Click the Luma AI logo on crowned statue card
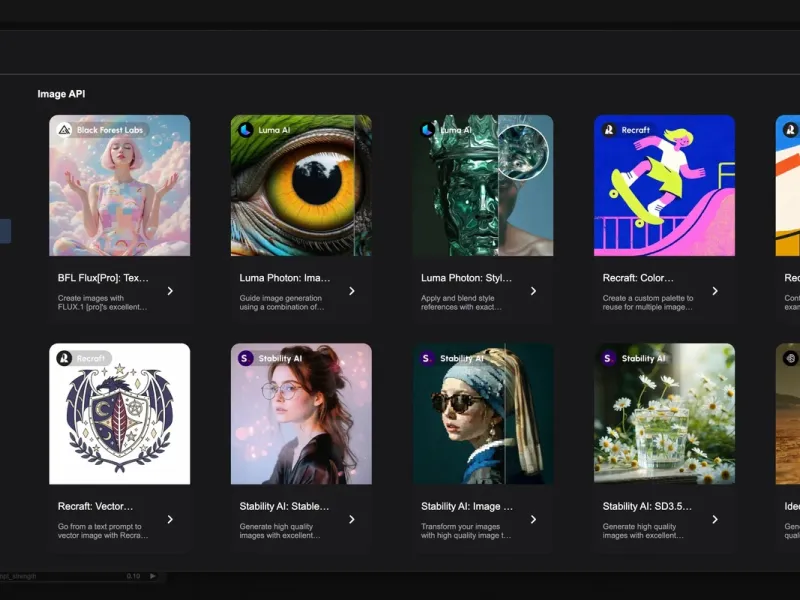Image resolution: width=800 pixels, height=600 pixels. [x=428, y=130]
